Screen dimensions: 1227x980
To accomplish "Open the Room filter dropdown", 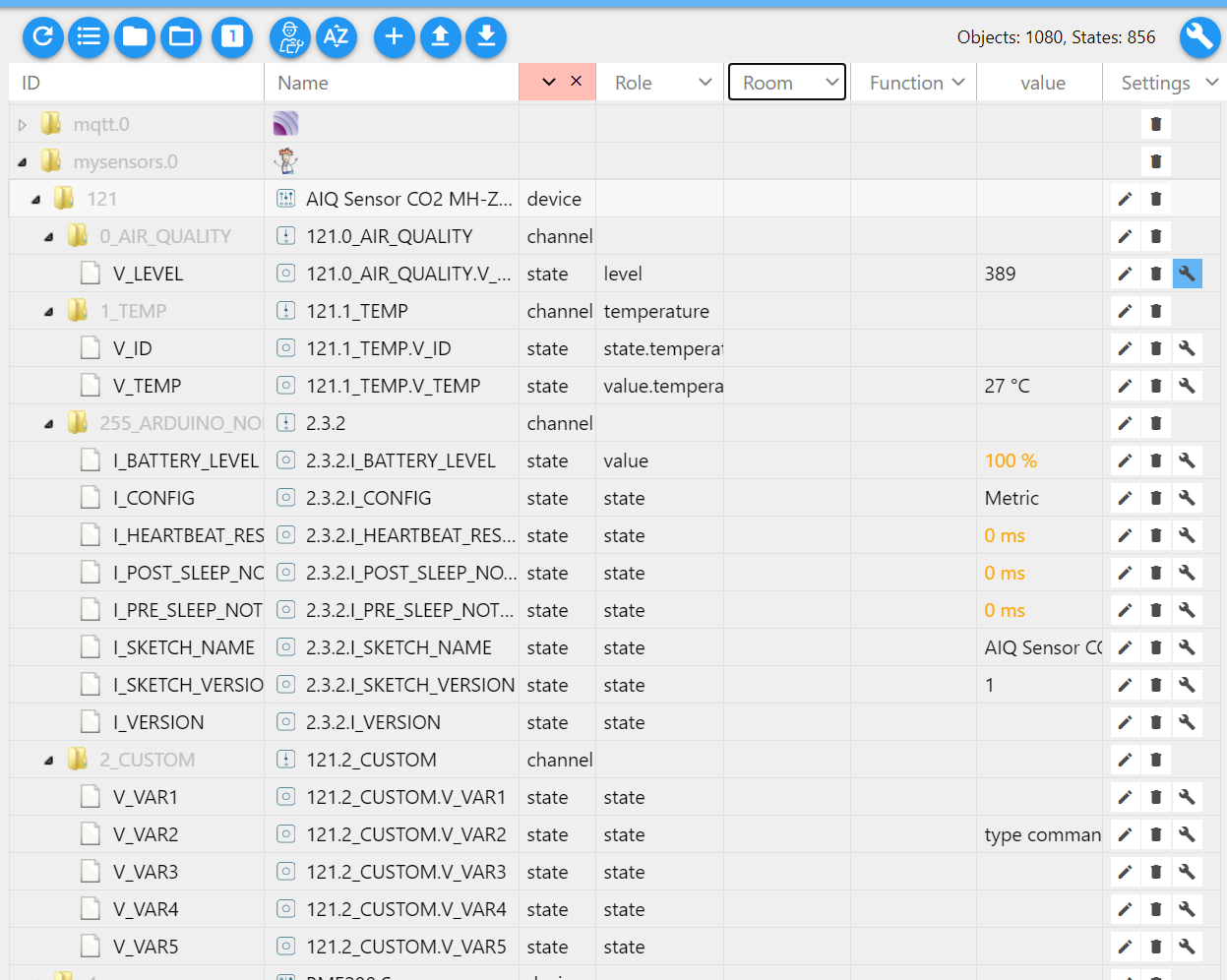I will point(787,83).
